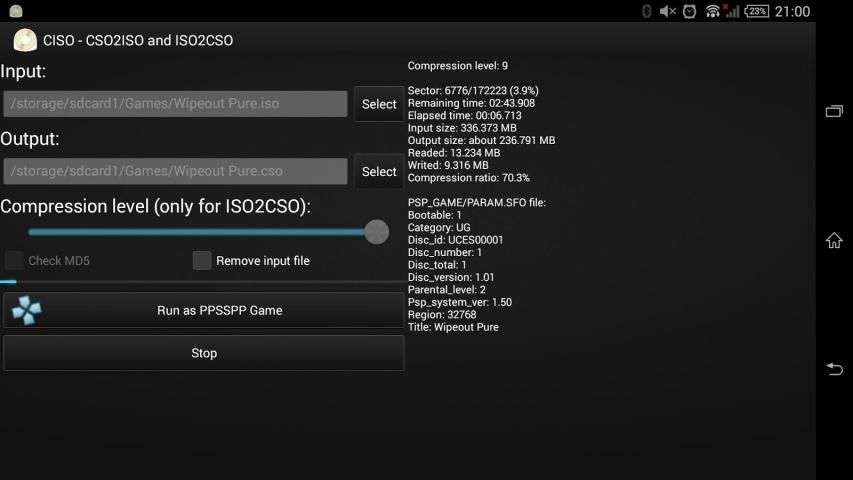Toggle the Remove input file checkbox

point(202,261)
